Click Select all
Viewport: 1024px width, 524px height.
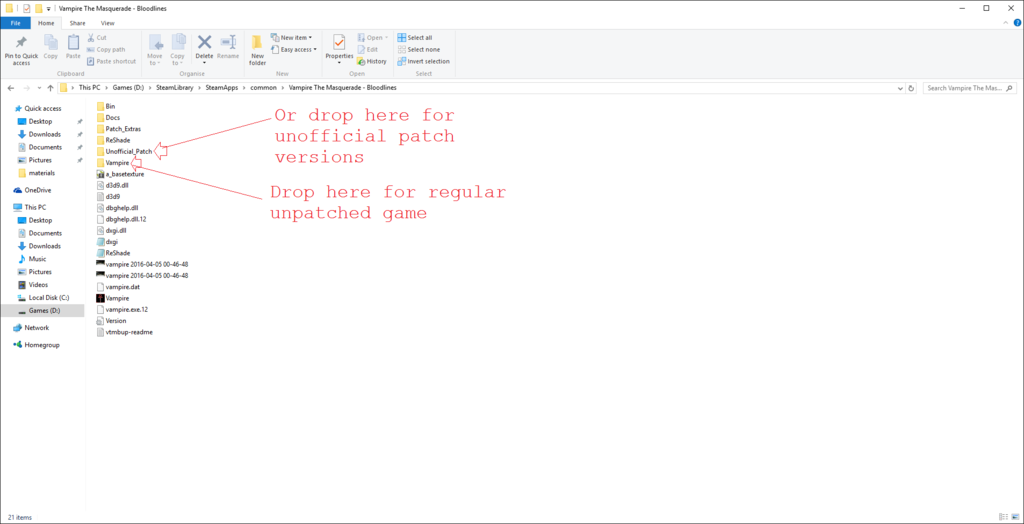(415, 38)
